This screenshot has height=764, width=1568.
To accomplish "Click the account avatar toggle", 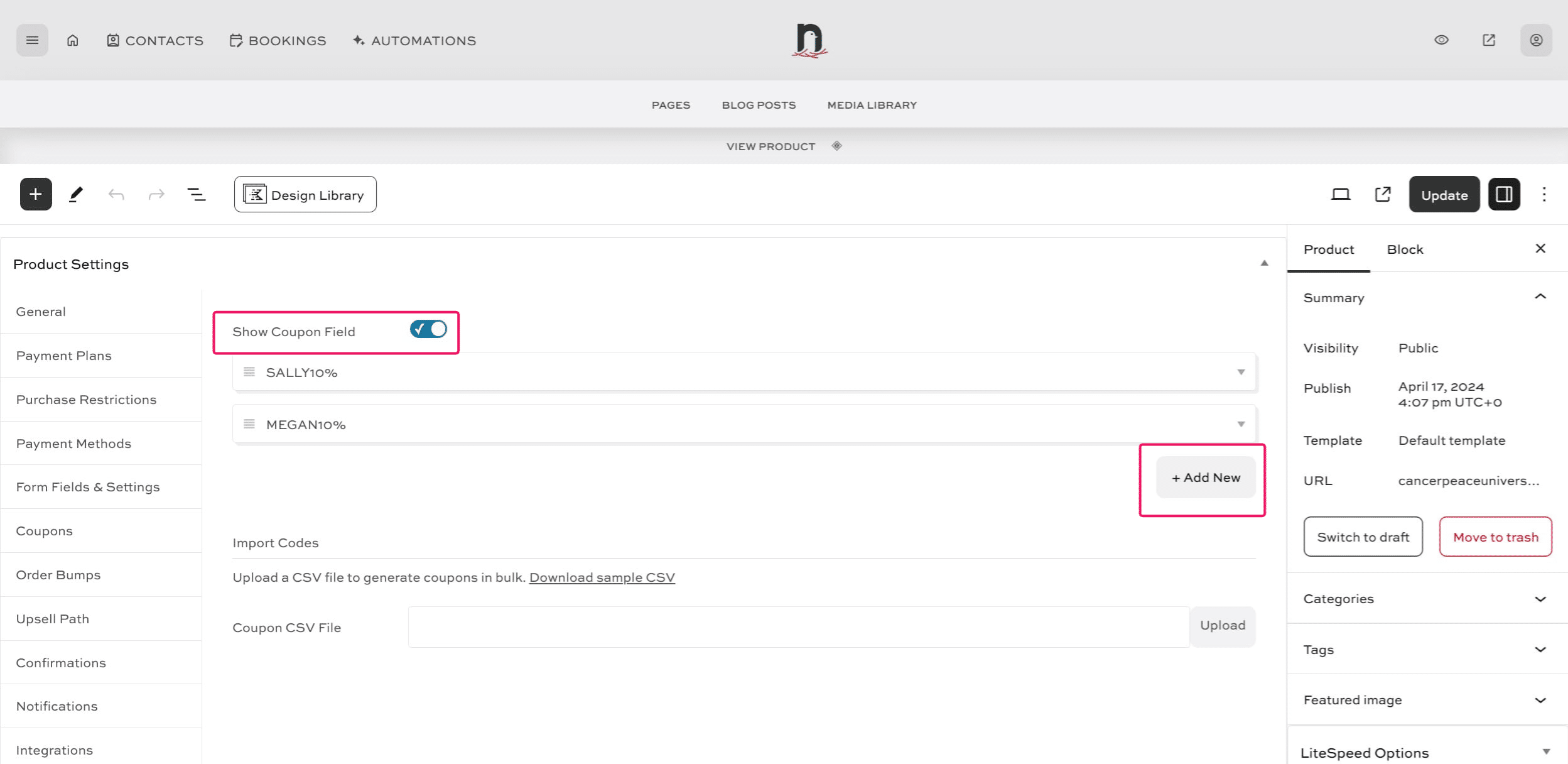I will (1536, 40).
